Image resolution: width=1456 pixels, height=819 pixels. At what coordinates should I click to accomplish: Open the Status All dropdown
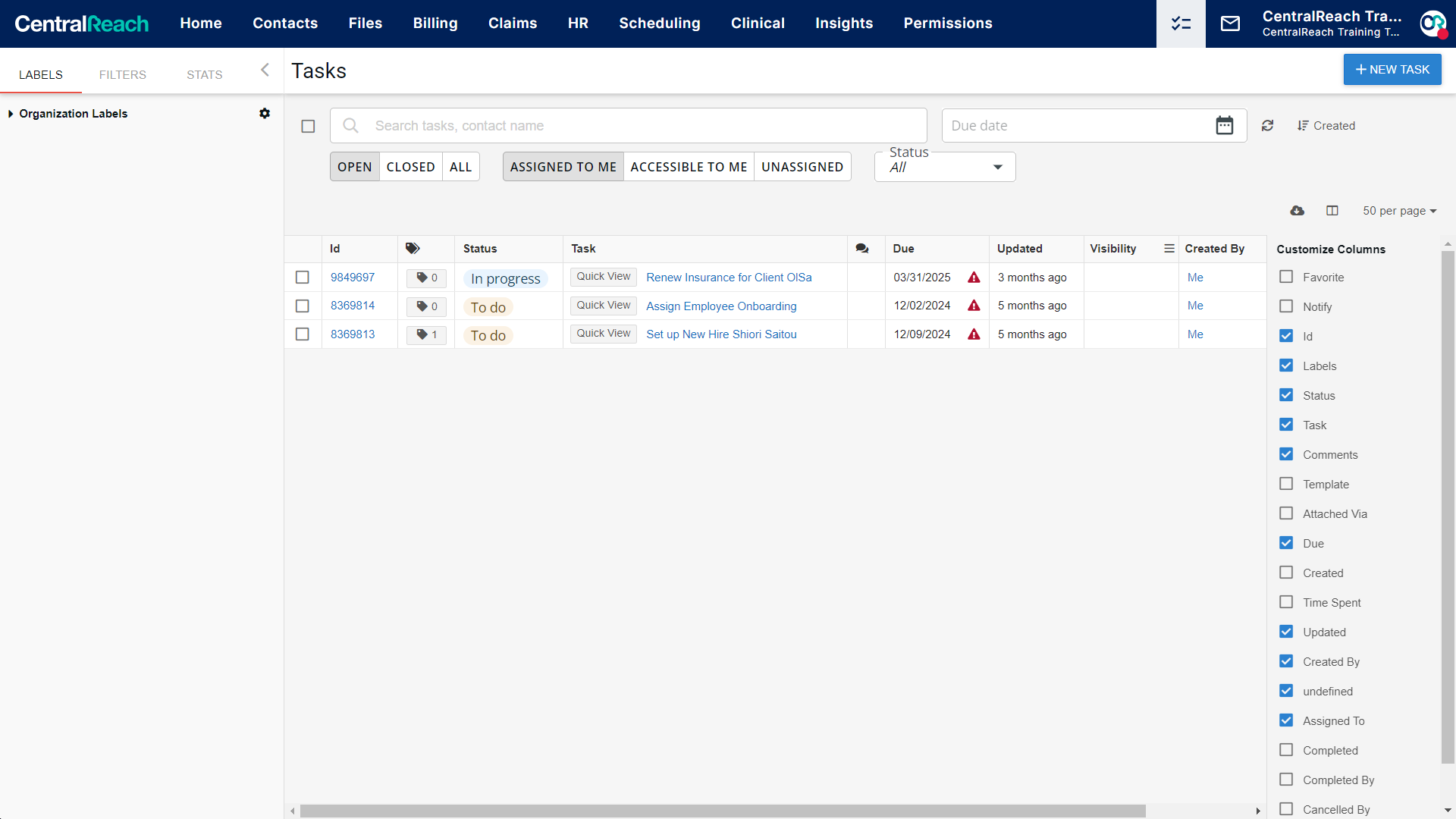tap(945, 167)
